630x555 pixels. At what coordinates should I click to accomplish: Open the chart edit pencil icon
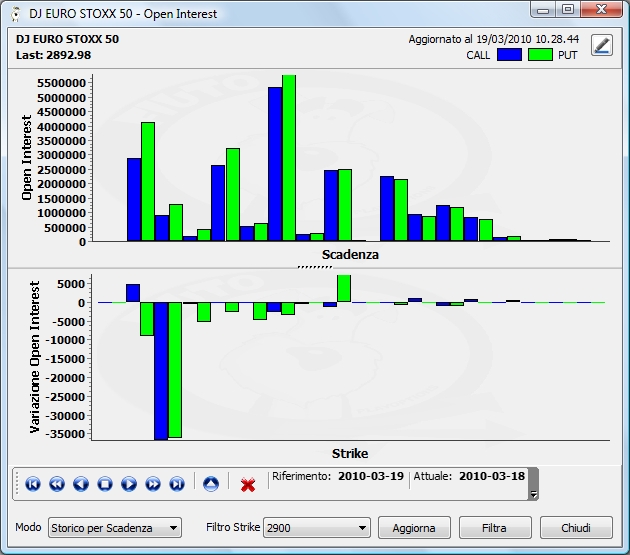click(601, 45)
